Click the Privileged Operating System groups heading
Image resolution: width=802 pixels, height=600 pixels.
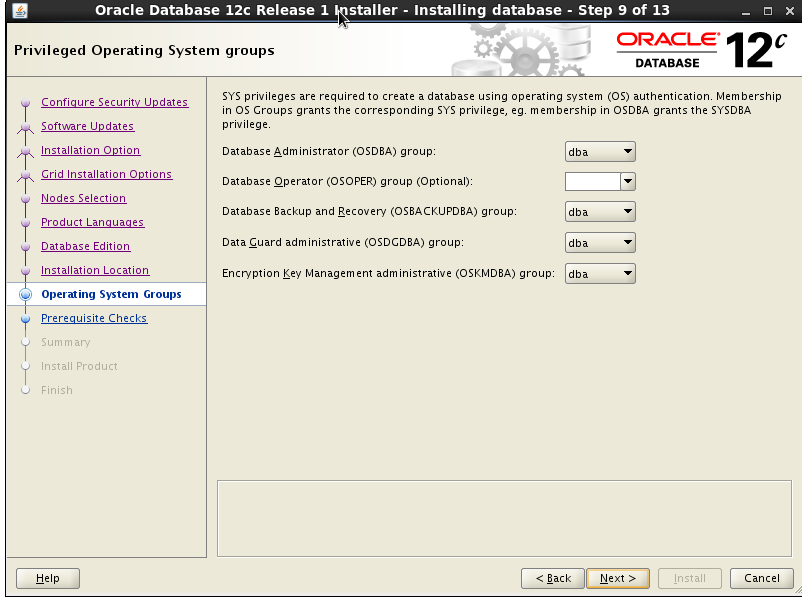pos(144,51)
